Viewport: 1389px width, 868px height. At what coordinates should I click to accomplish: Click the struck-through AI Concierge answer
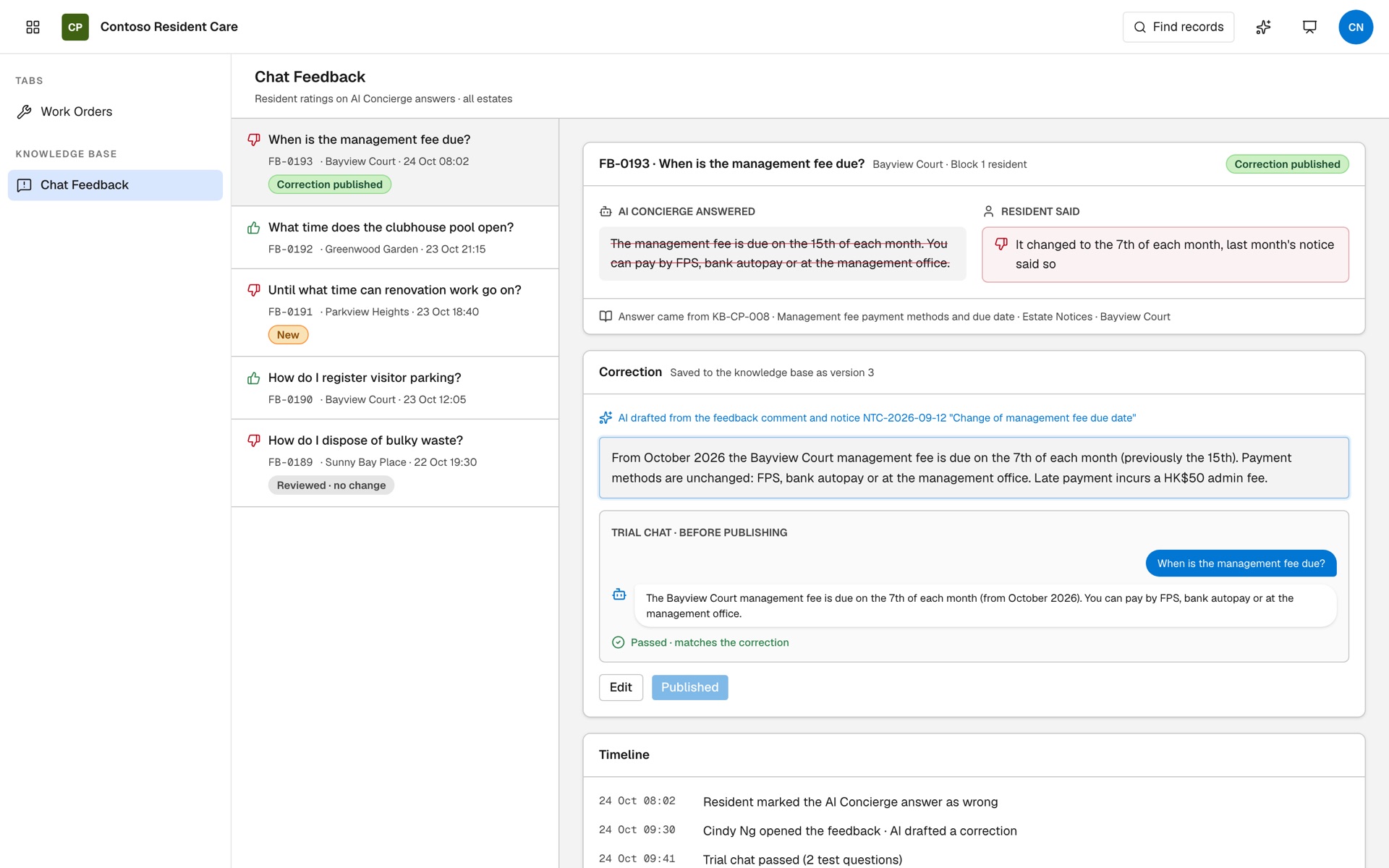[x=782, y=254]
